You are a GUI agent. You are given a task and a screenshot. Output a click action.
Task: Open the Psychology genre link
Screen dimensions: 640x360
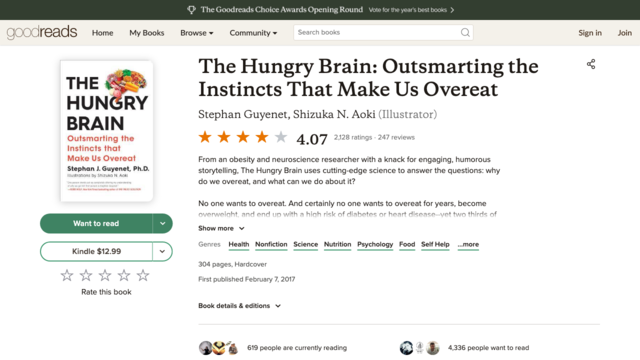375,244
